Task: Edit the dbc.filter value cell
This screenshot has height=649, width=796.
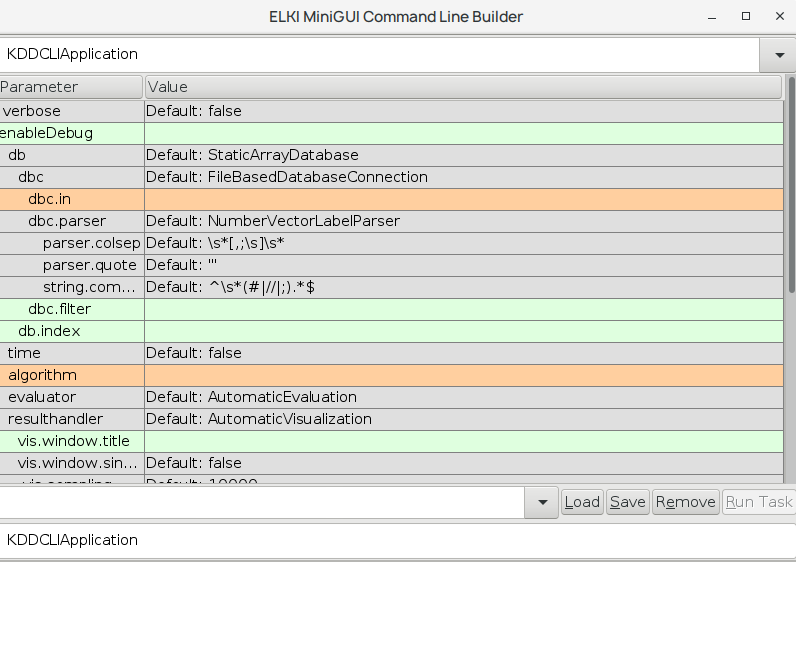Action: coord(463,309)
